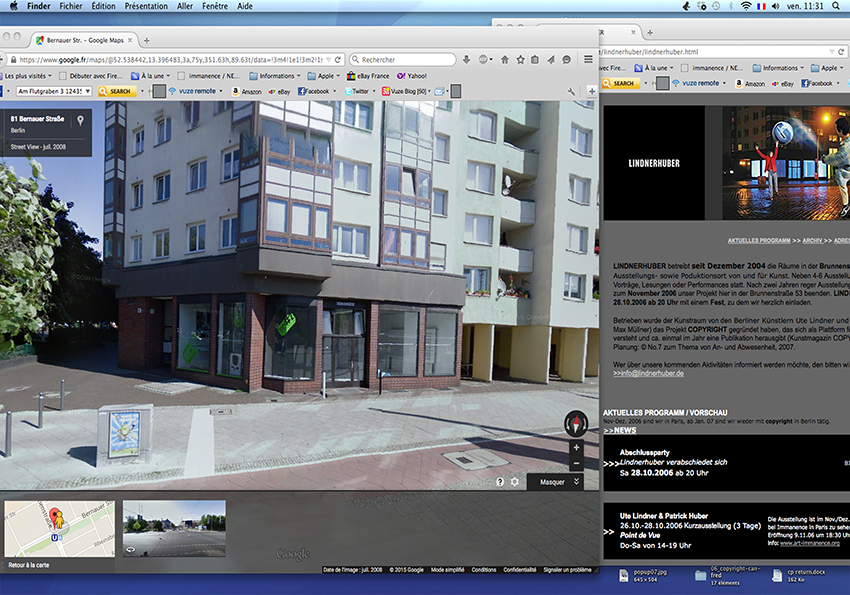The width and height of the screenshot is (850, 595).
Task: Select cp return.docx file on desktop
Action: 799,575
